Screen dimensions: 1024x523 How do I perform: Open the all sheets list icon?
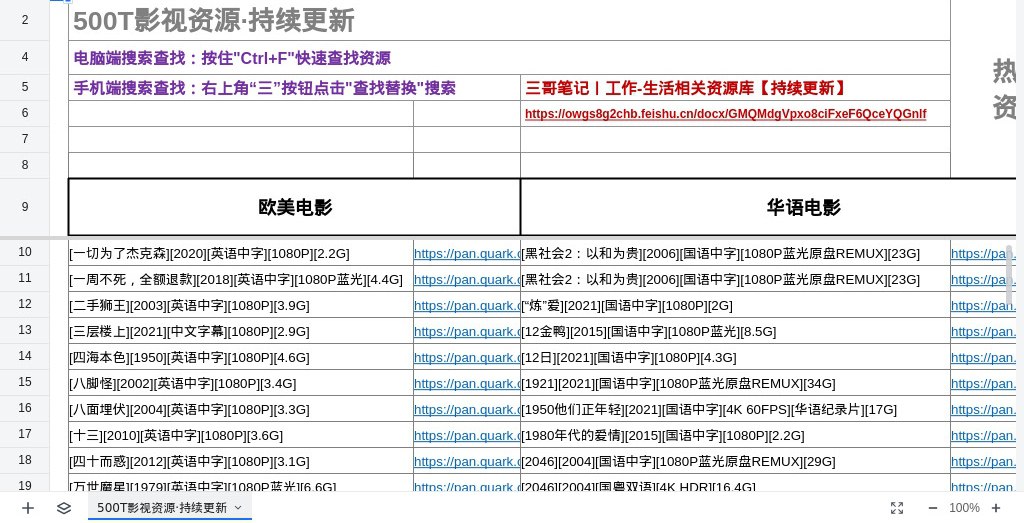tap(64, 508)
